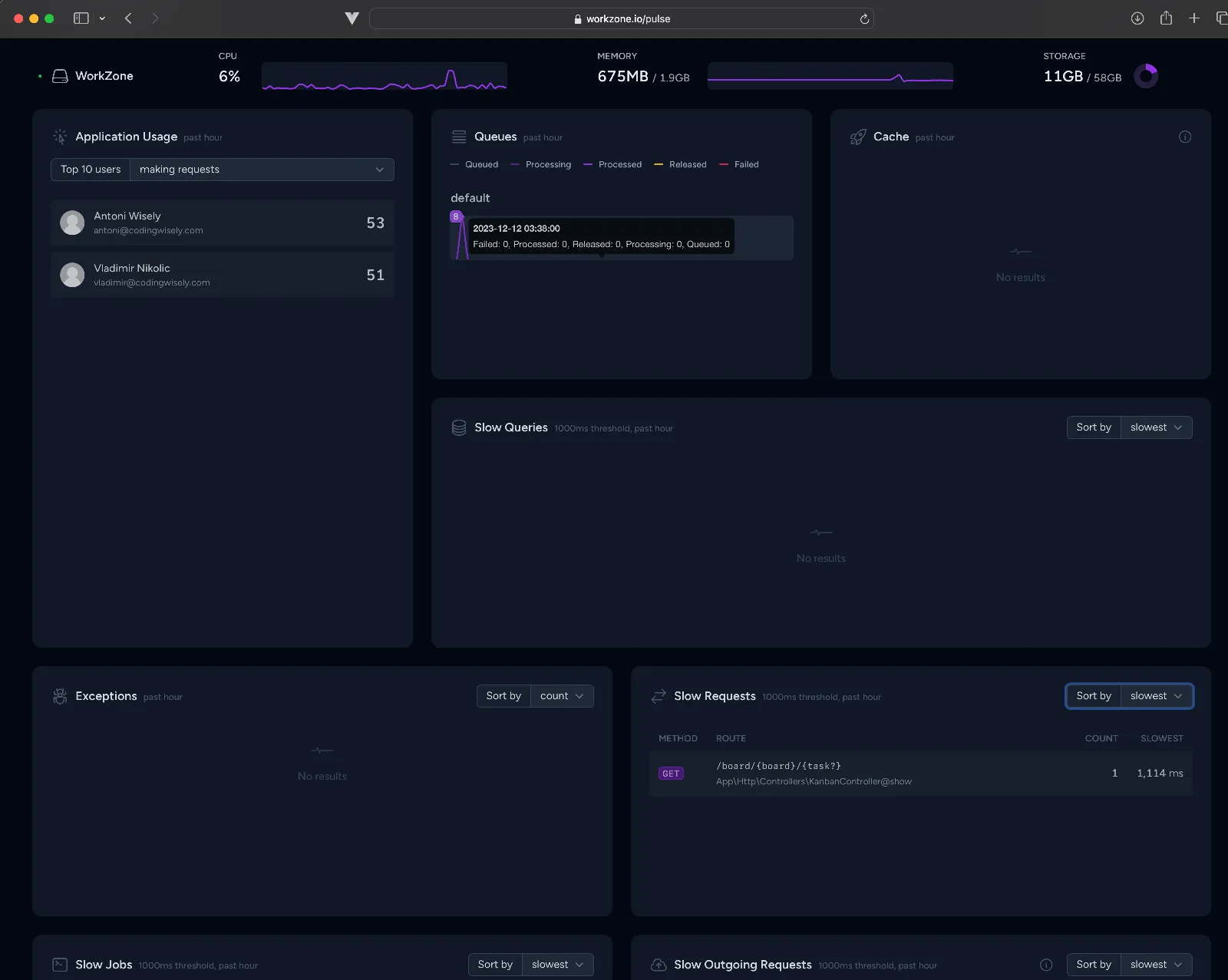
Task: Click the request count 51
Action: 375,275
